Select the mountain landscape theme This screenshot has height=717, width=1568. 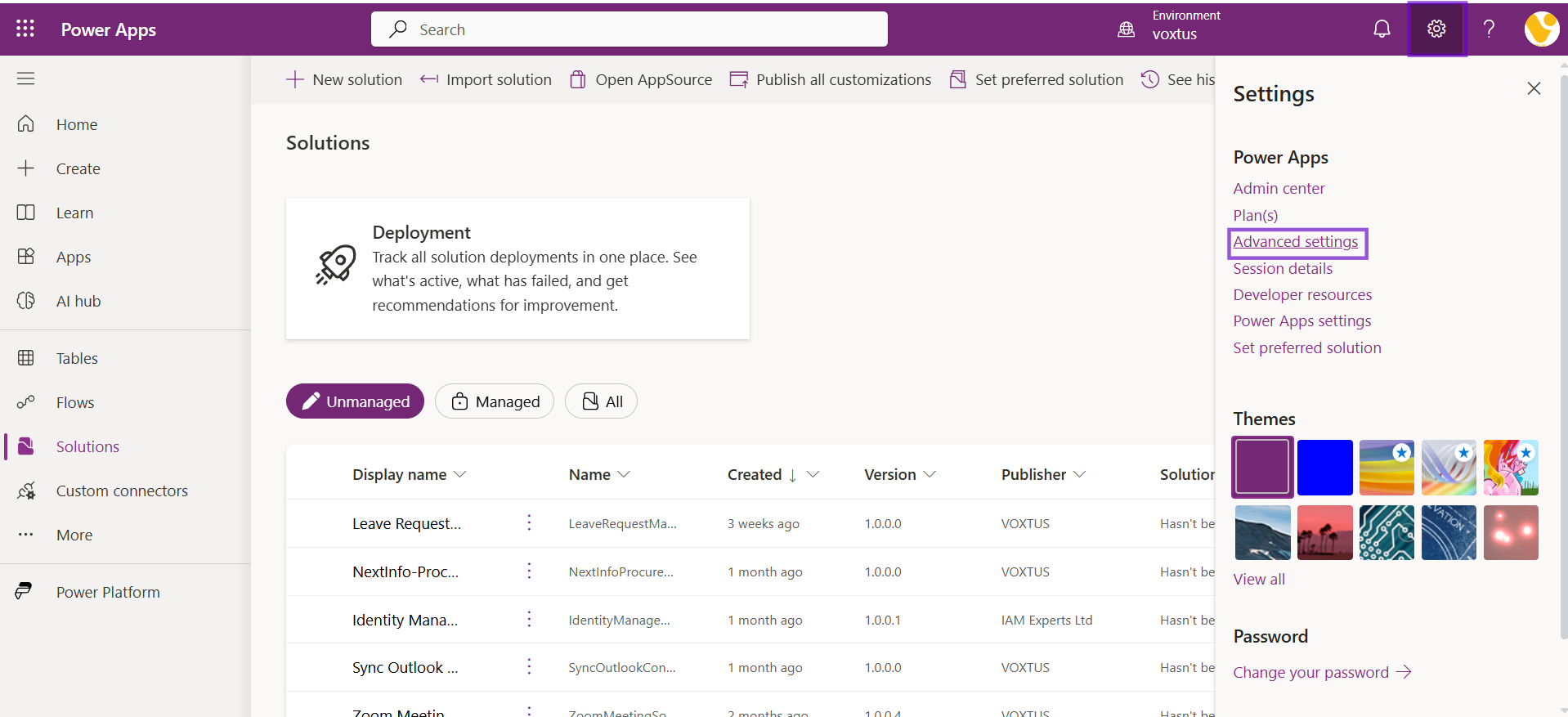click(x=1262, y=532)
